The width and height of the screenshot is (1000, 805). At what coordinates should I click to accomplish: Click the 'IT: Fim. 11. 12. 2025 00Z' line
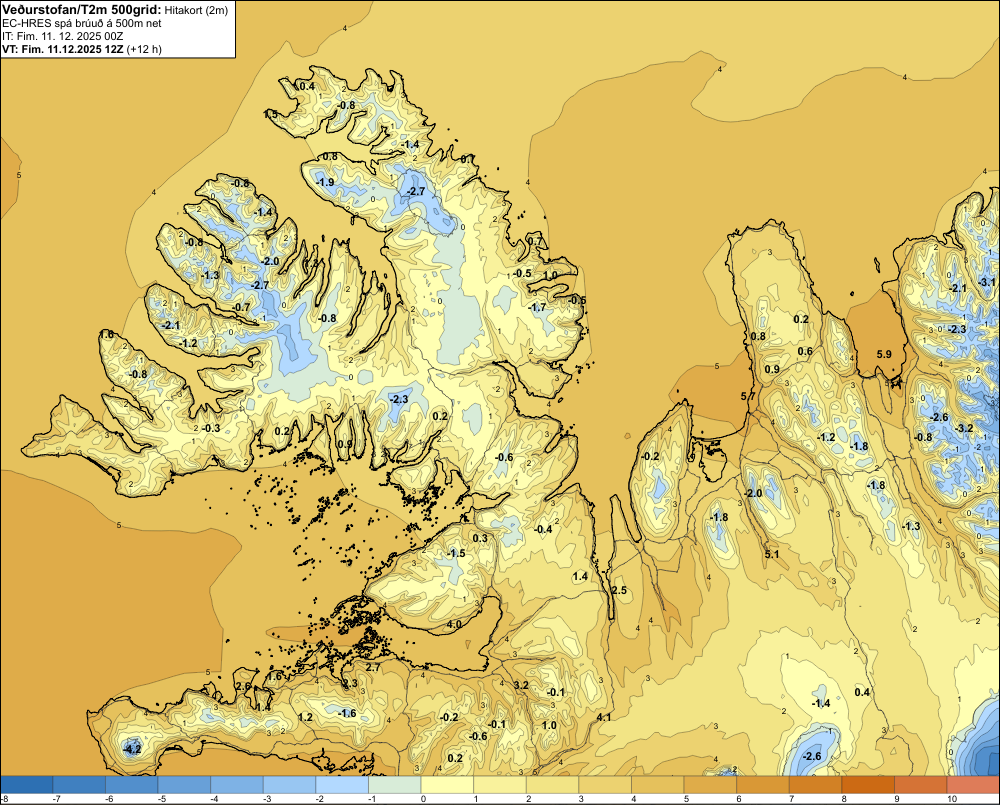click(x=62, y=36)
